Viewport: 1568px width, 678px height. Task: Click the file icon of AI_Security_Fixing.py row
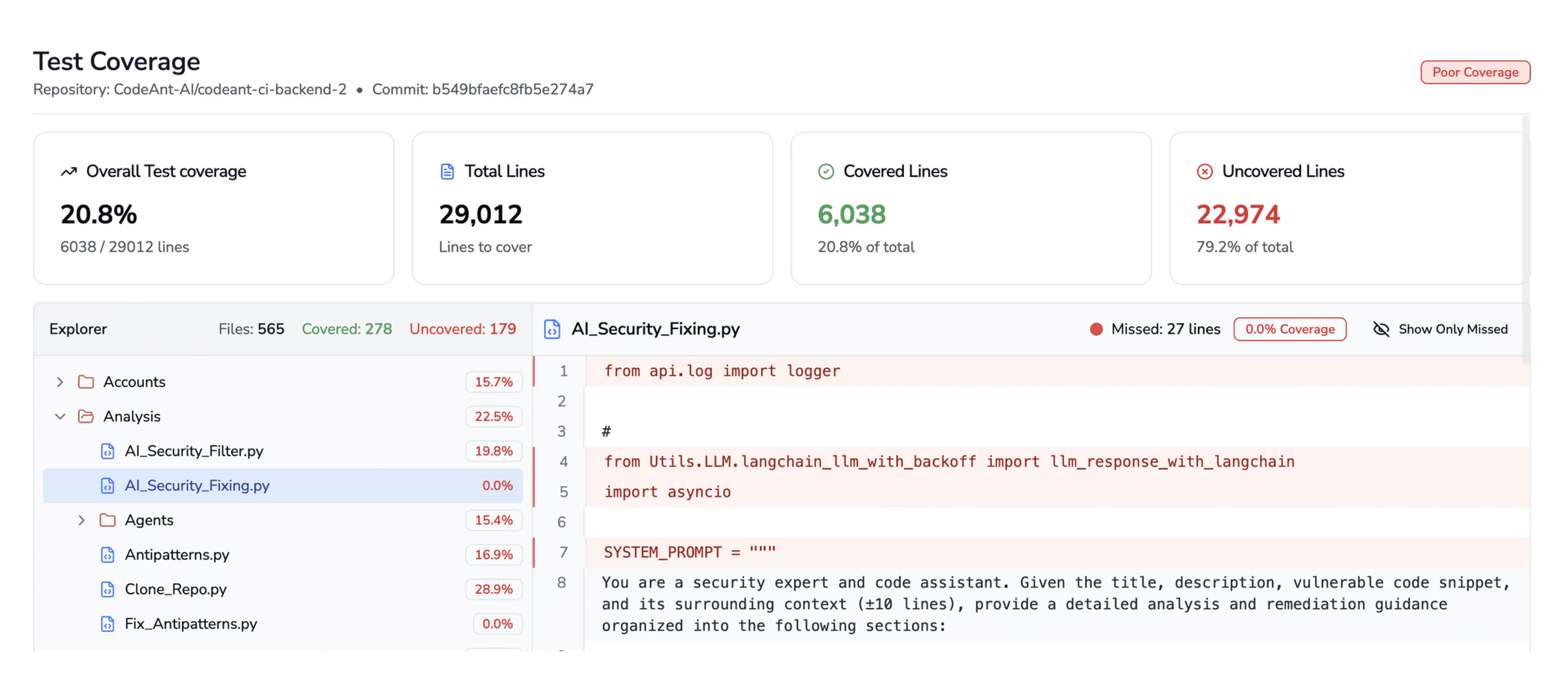coord(108,486)
